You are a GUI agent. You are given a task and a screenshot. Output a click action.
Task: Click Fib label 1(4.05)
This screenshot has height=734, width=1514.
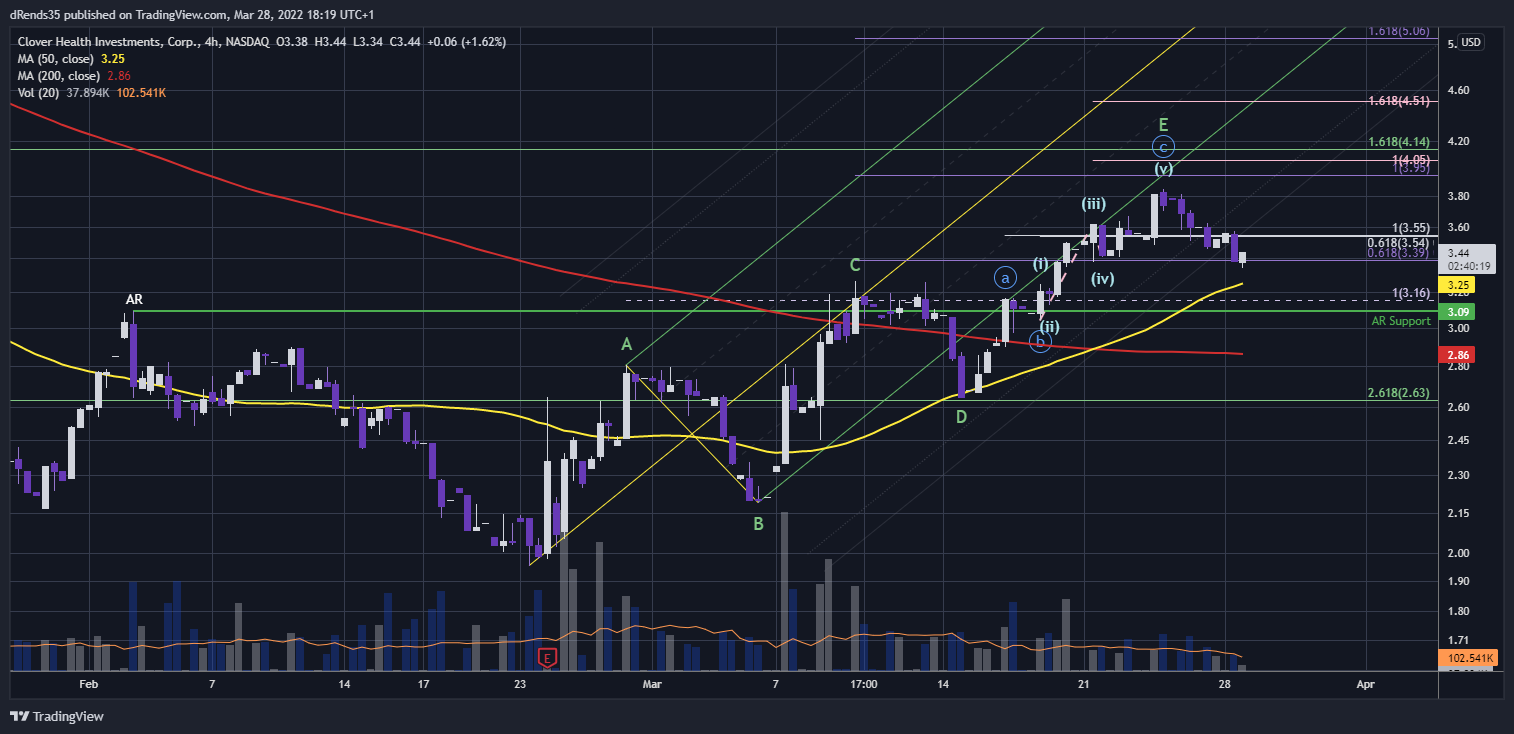(x=1411, y=159)
